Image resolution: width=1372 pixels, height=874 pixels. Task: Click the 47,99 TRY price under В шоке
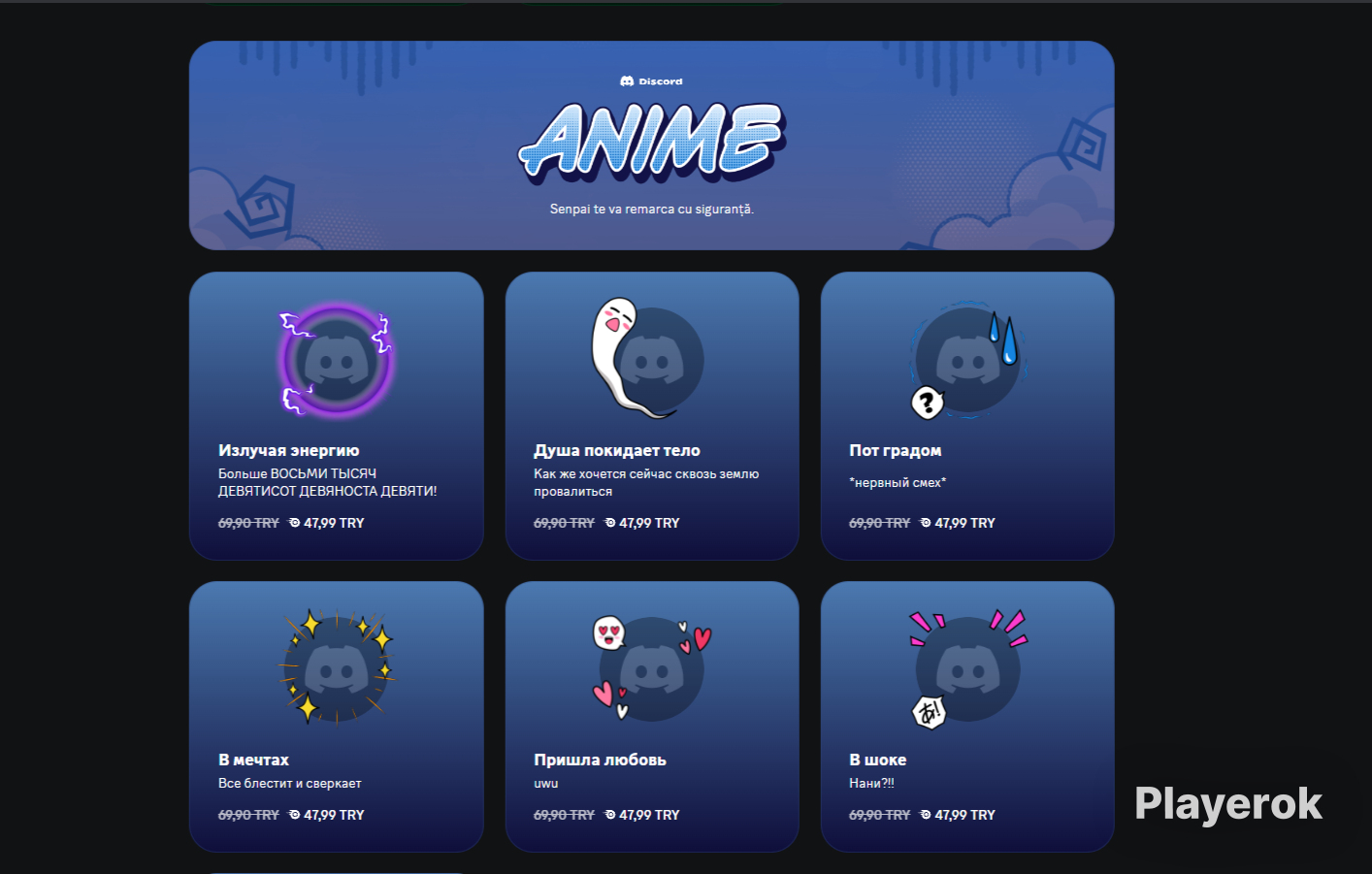(x=958, y=815)
